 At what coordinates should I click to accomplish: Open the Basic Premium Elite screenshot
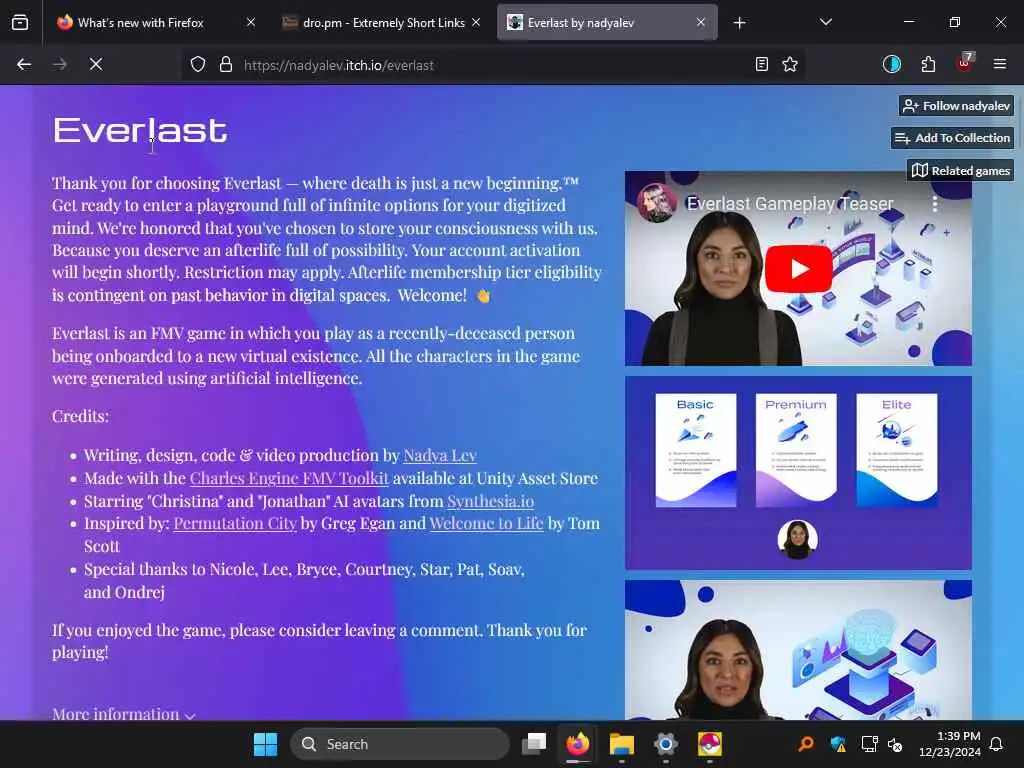[x=798, y=473]
